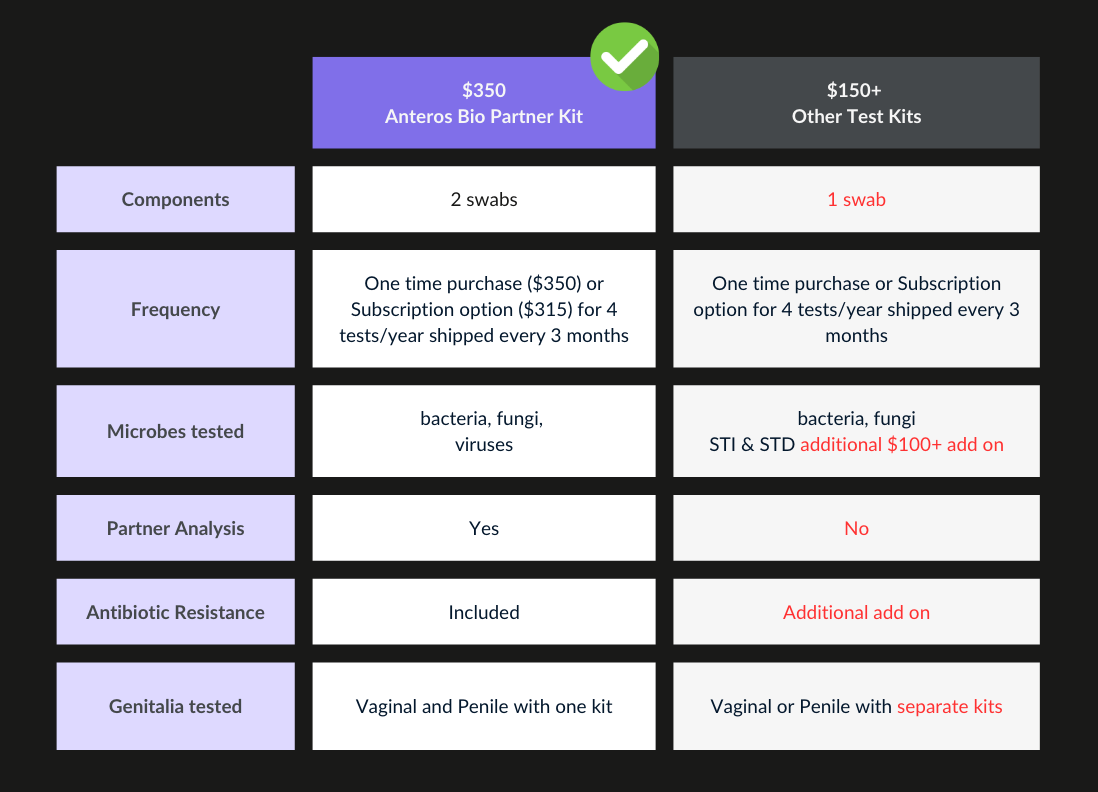
Task: Click the Partner Analysis 'Yes' cell
Action: (x=484, y=528)
